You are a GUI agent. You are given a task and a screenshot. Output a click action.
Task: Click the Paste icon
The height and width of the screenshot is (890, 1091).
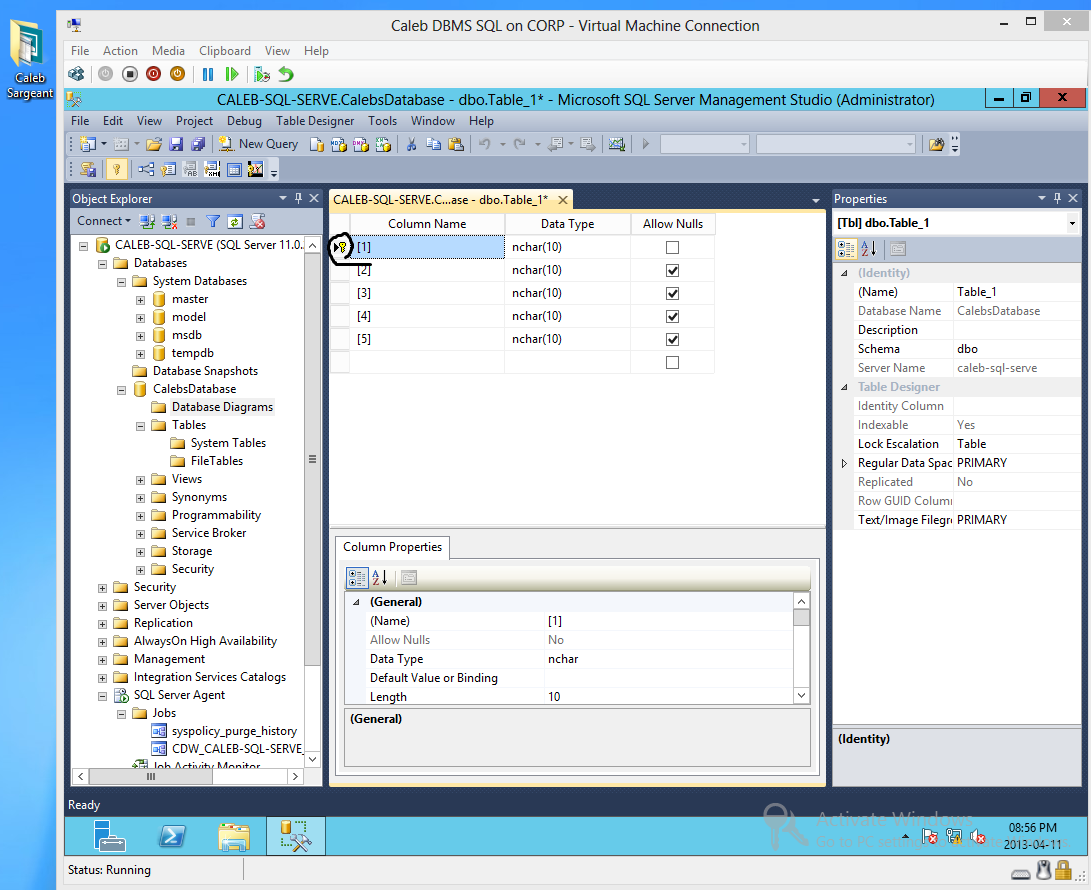tap(456, 144)
